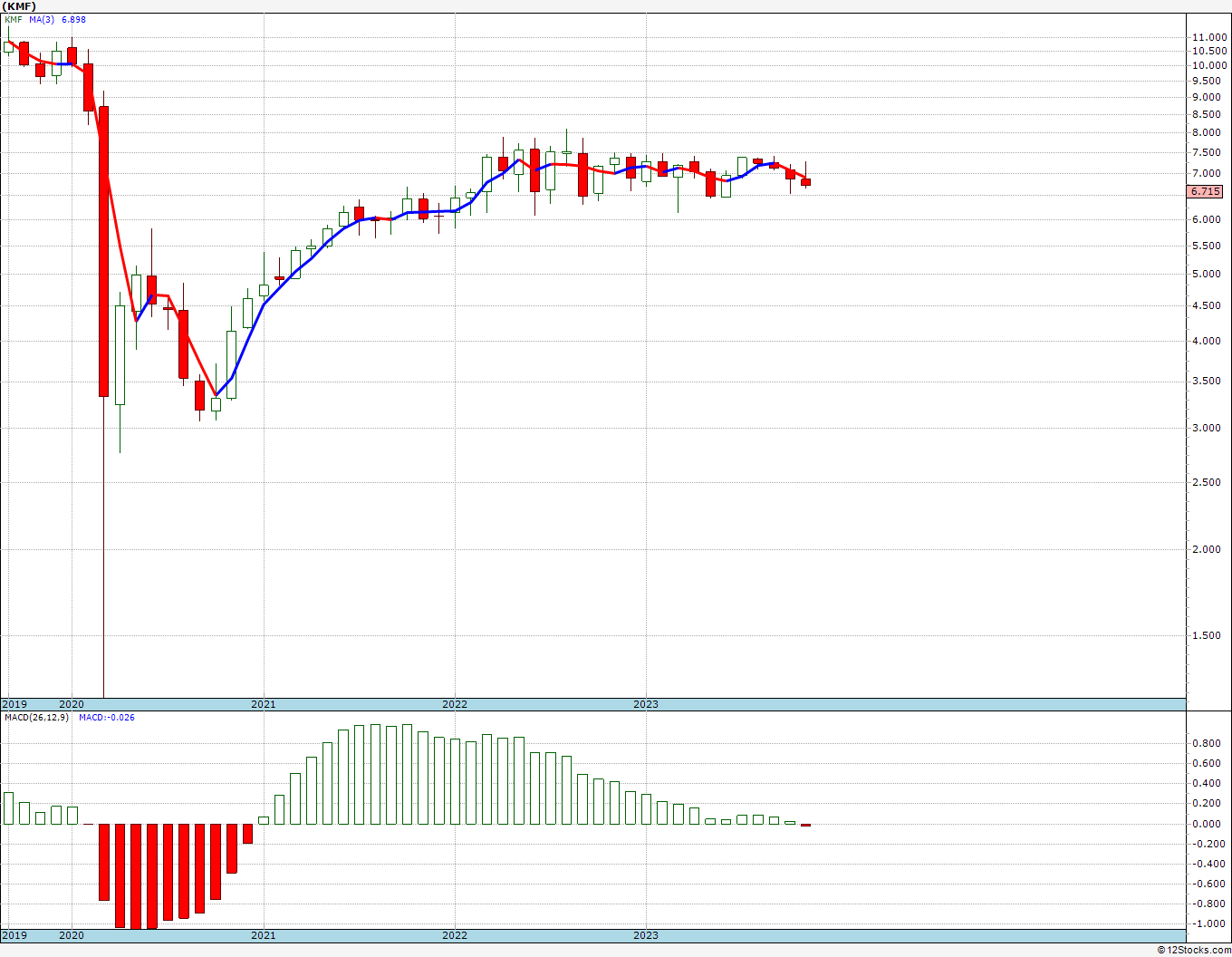Select the 10.500 price axis label
The height and width of the screenshot is (957, 1232).
1210,51
